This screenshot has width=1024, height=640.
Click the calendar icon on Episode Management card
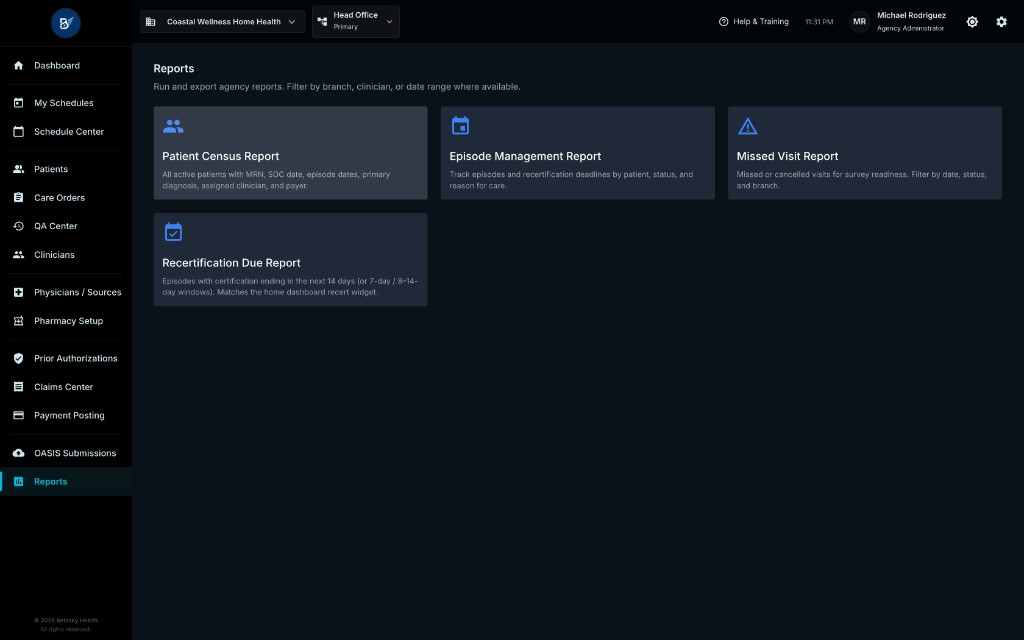460,125
